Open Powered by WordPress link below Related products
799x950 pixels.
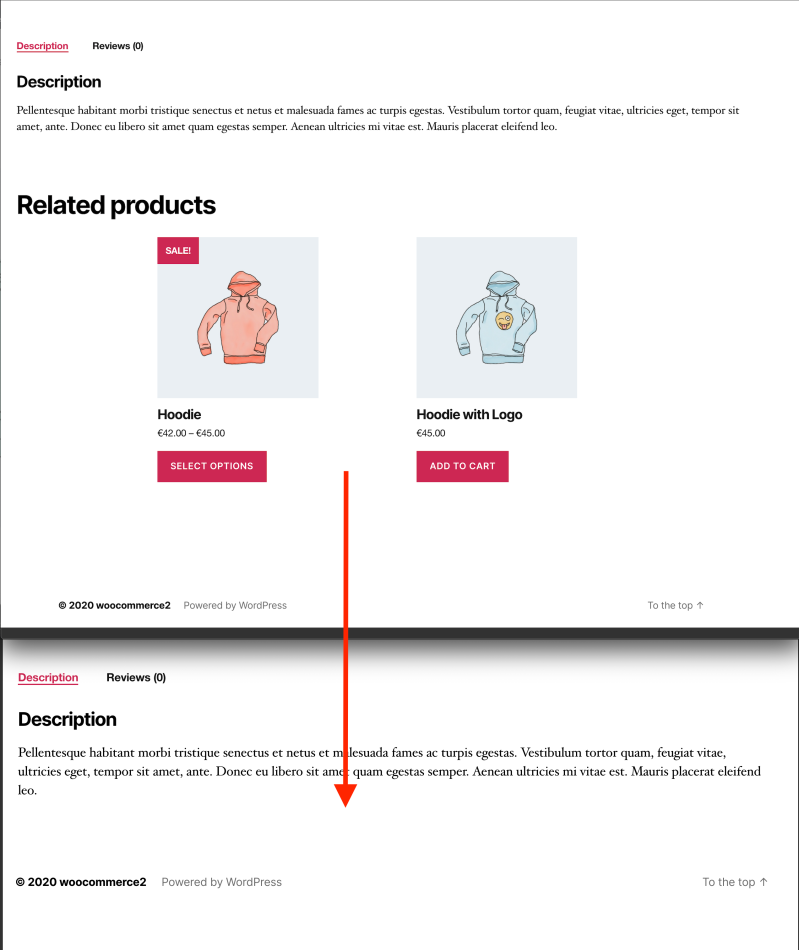click(x=235, y=605)
